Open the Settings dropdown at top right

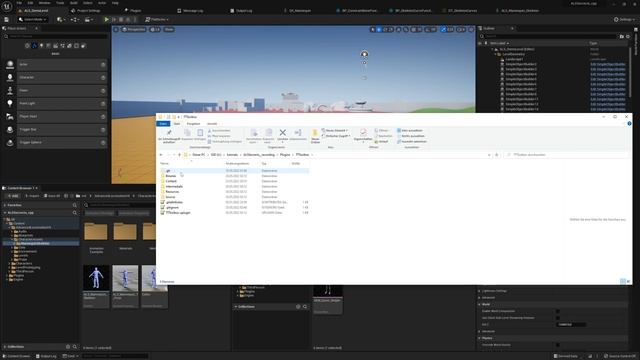point(624,19)
